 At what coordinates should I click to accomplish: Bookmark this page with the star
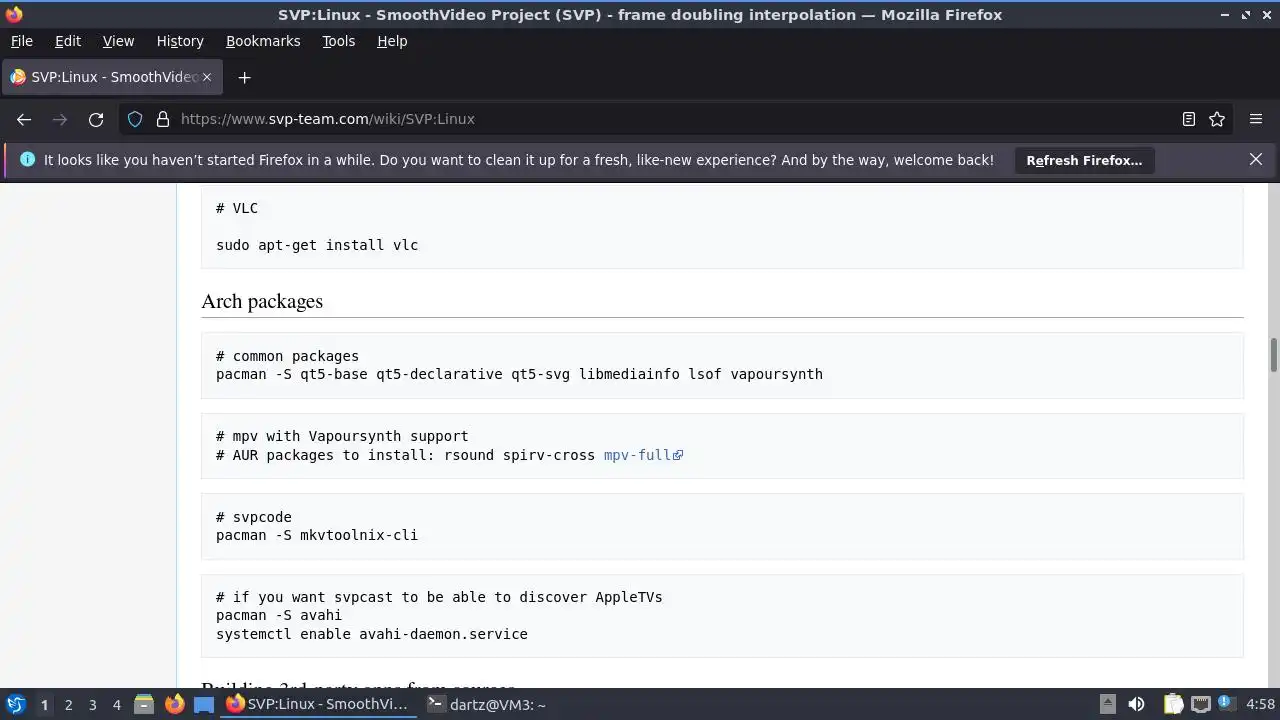1217,119
